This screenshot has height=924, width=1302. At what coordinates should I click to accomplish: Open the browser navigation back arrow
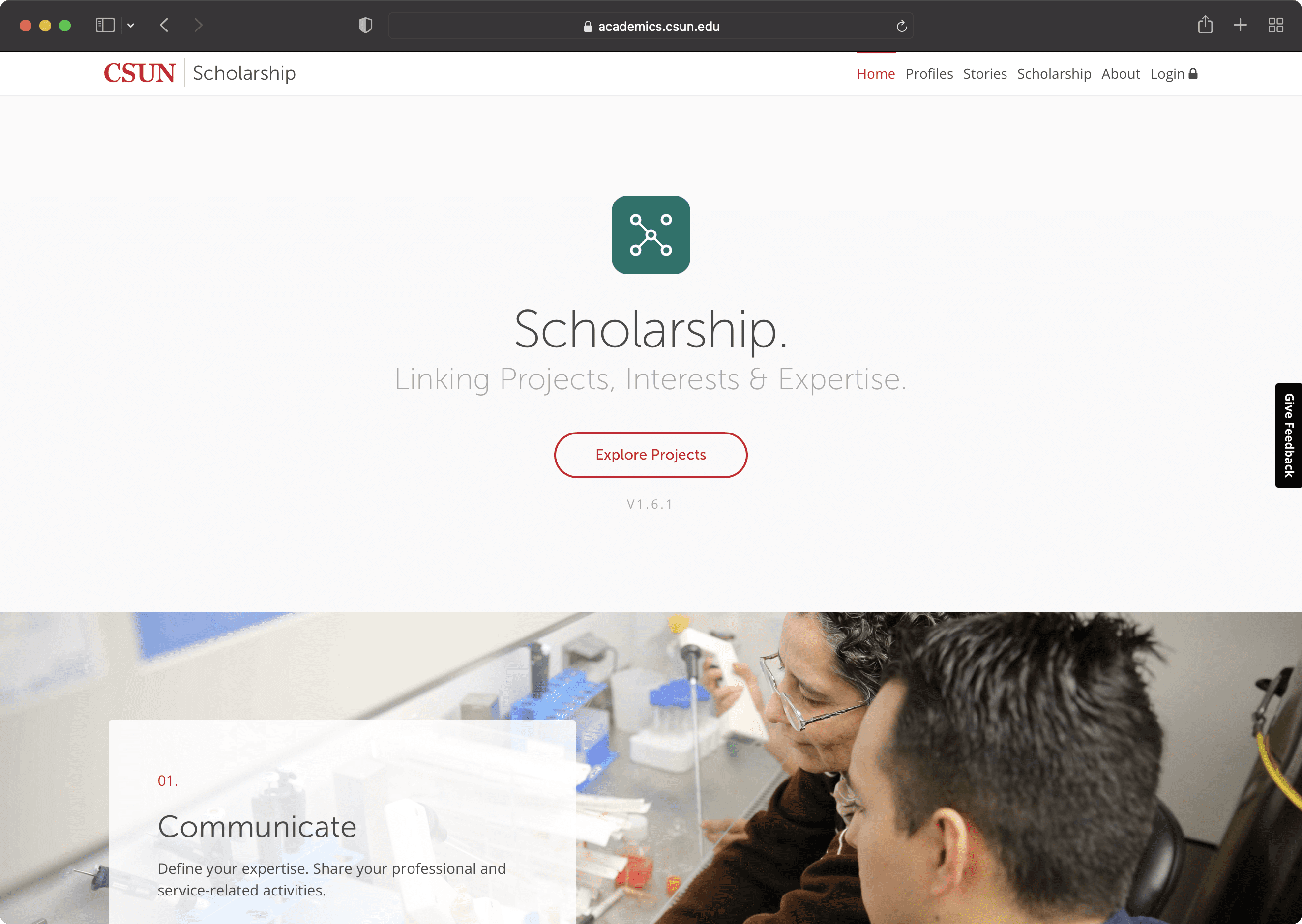click(164, 25)
